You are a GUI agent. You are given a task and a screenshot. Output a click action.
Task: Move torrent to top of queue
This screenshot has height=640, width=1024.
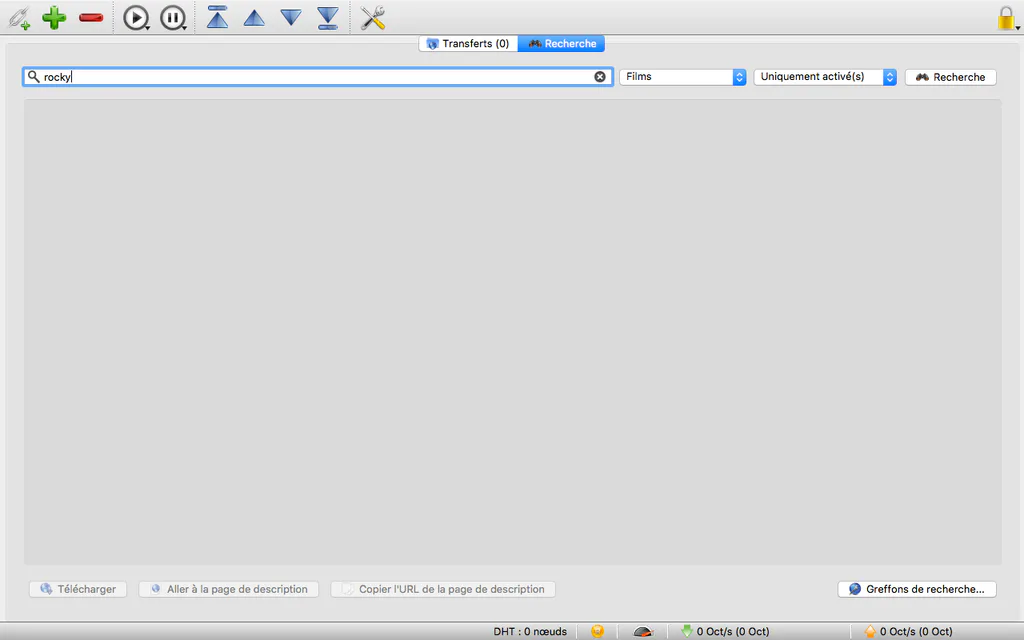(217, 18)
